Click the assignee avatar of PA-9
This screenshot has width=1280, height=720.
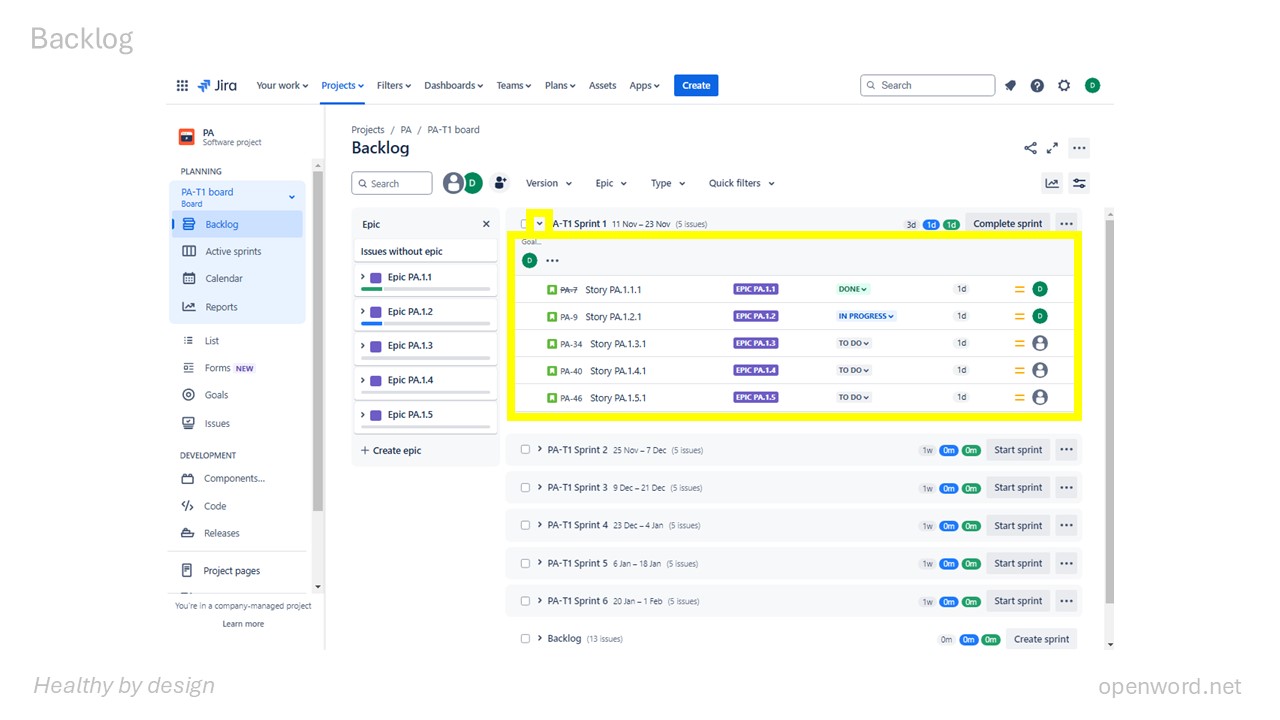1040,316
